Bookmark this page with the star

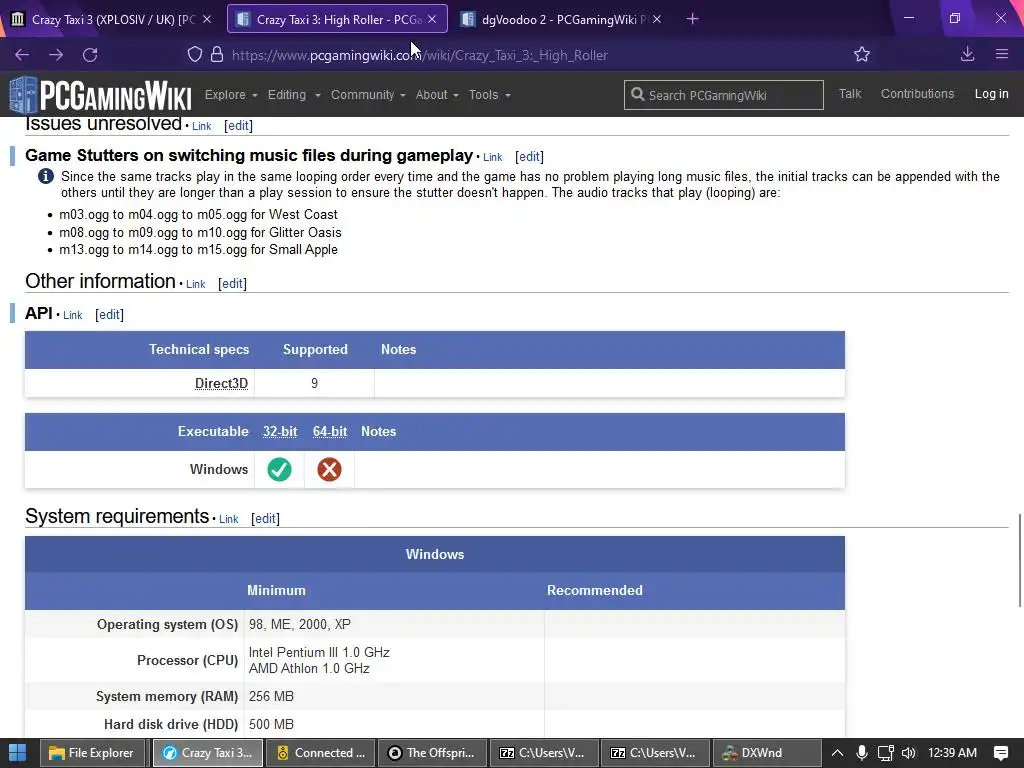pos(862,55)
